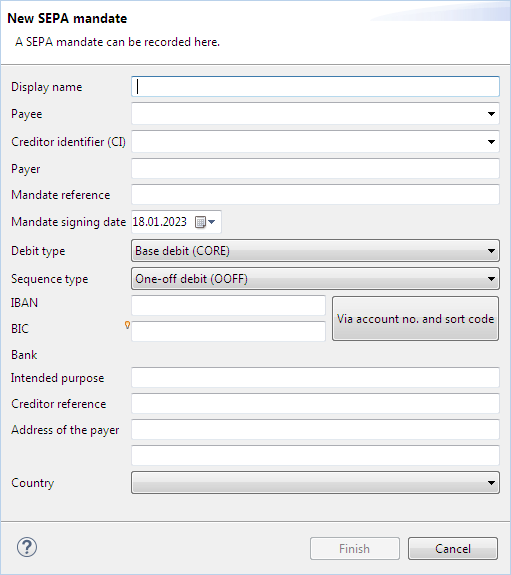Open the Sequence type combo box
Image resolution: width=511 pixels, height=575 pixels.
315,279
